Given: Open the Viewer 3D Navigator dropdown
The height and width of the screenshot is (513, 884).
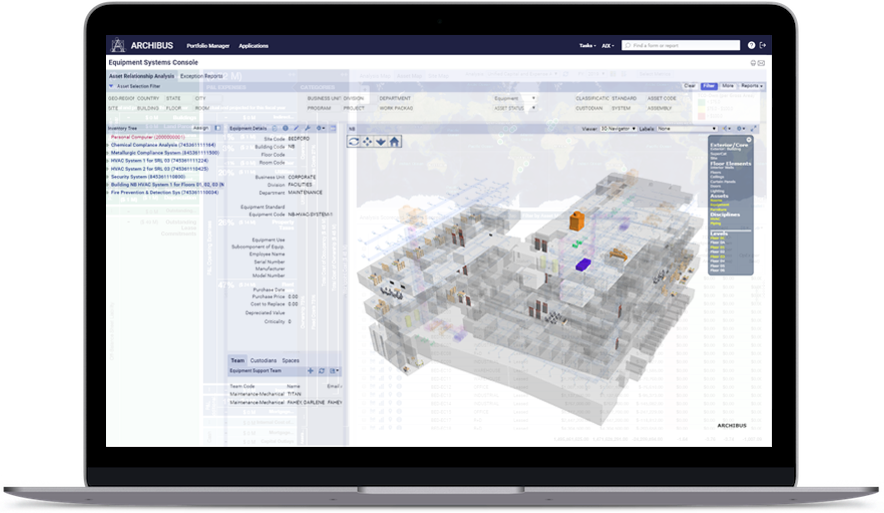Looking at the screenshot, I should (618, 129).
